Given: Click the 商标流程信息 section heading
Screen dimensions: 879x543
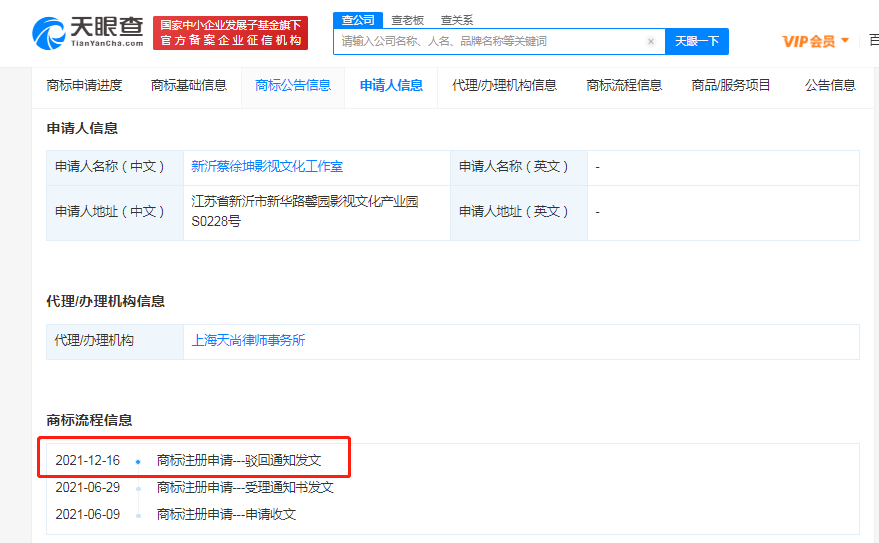Looking at the screenshot, I should [x=89, y=420].
